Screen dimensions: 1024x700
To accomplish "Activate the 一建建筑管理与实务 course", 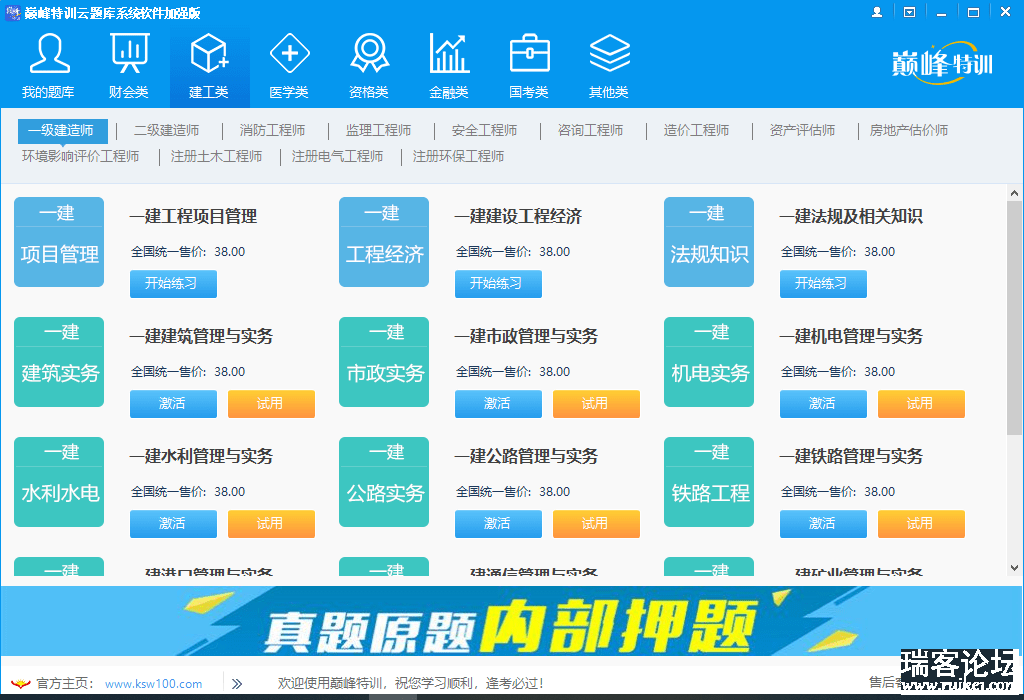I will 173,404.
